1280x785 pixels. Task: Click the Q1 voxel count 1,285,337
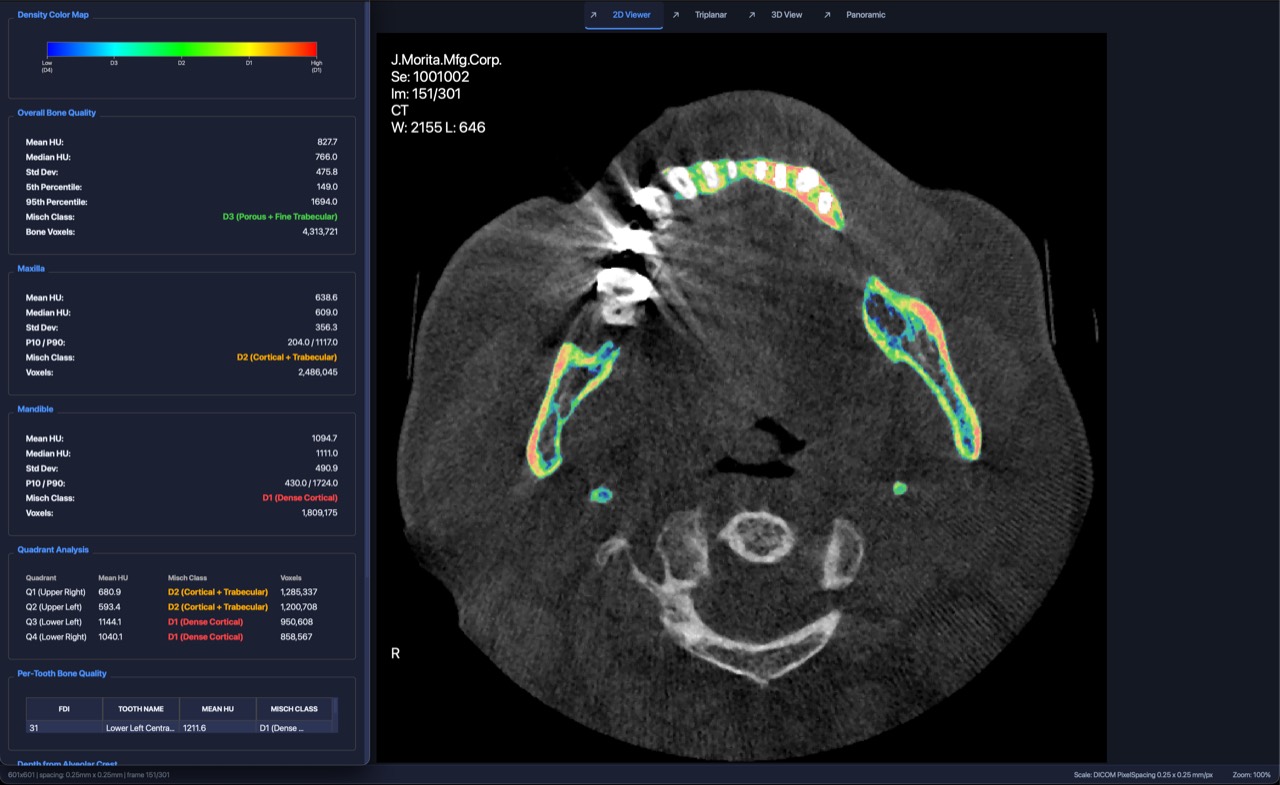coord(299,592)
